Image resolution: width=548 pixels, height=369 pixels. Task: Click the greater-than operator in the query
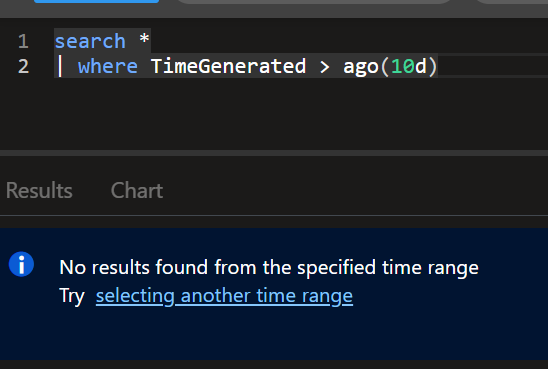(x=324, y=66)
